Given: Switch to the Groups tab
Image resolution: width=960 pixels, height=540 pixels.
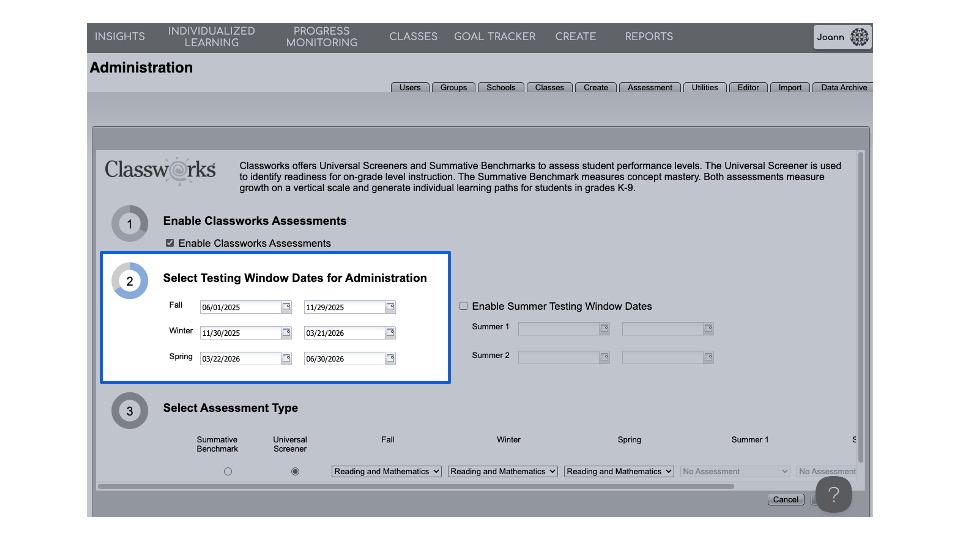Looking at the screenshot, I should point(454,88).
